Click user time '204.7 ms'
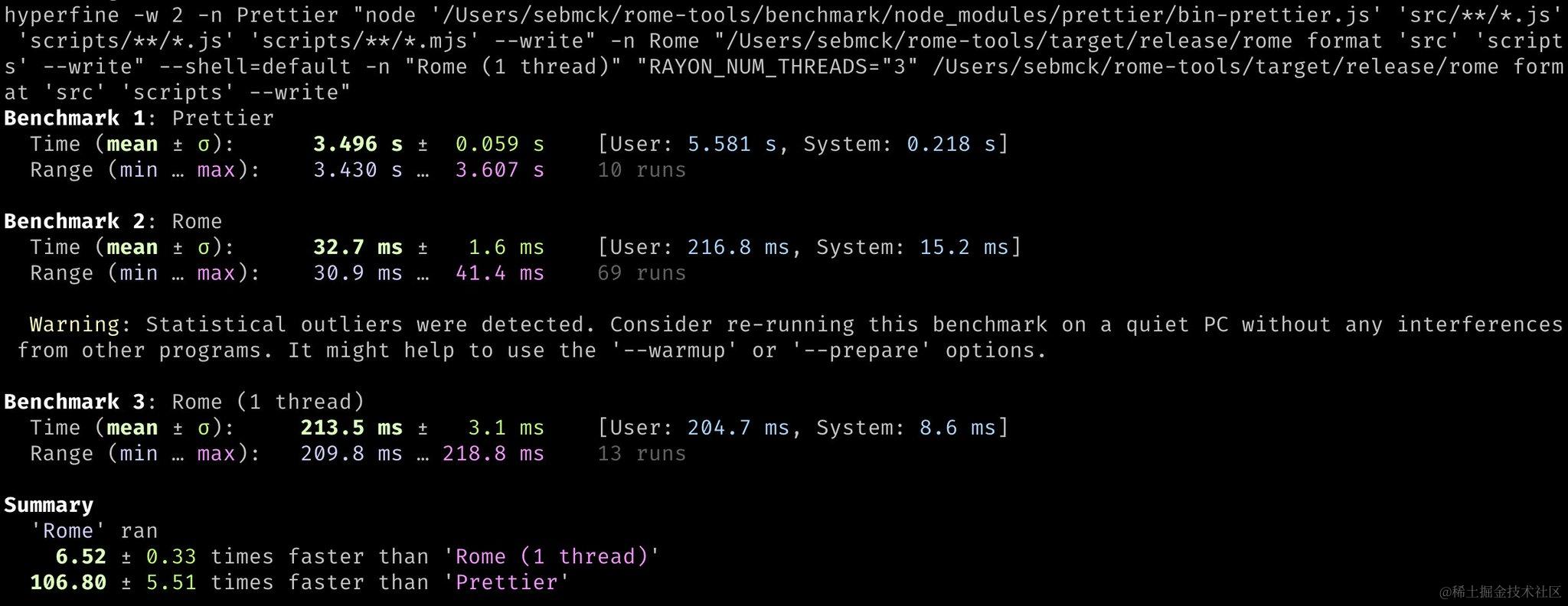Screen dimensions: 1568x606 (738, 428)
